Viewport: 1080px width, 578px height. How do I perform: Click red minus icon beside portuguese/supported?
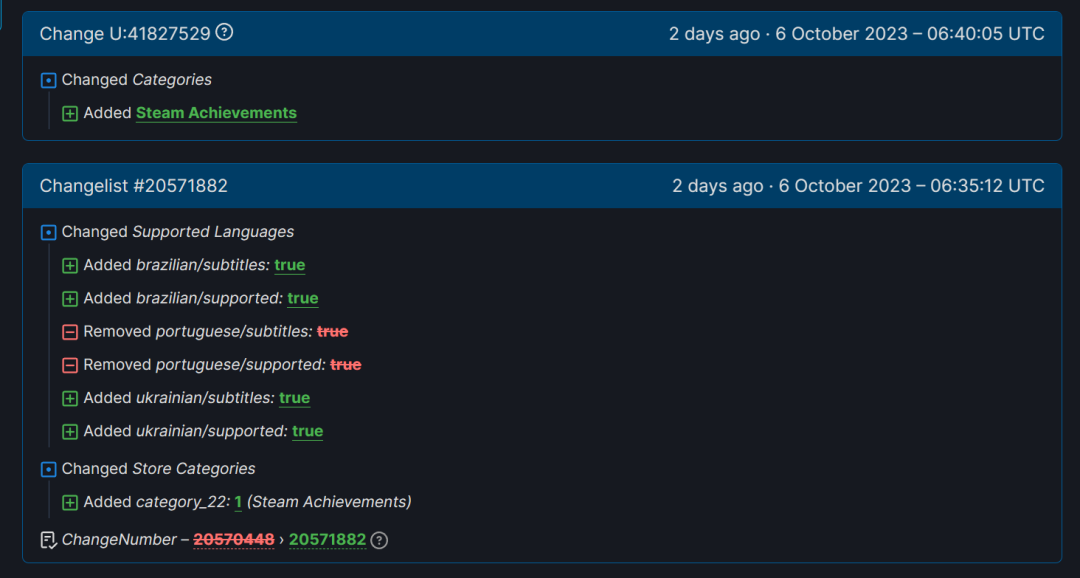click(x=70, y=365)
